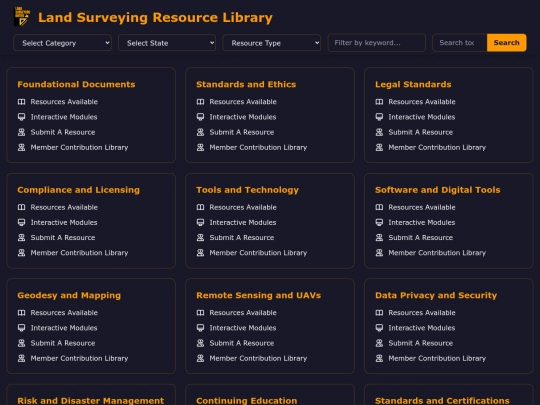The image size is (540, 405).
Task: Click the monitor icon under Foundational Documents
Action: (21, 117)
